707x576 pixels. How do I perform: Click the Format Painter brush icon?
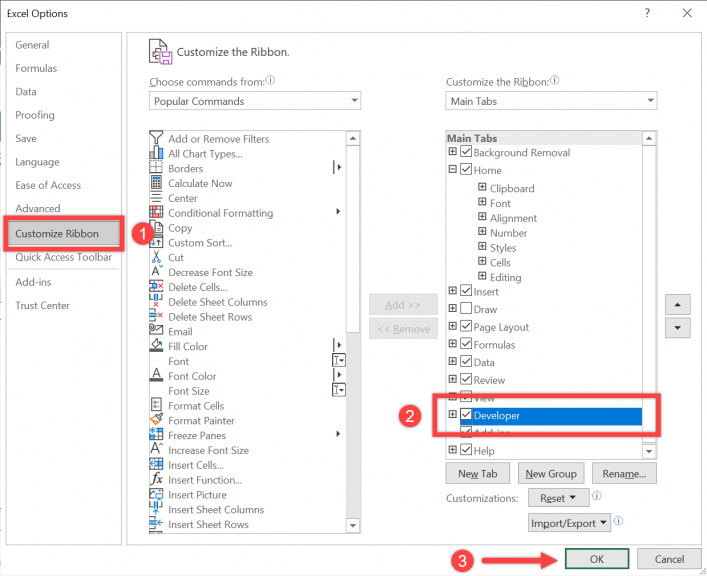pyautogui.click(x=156, y=419)
